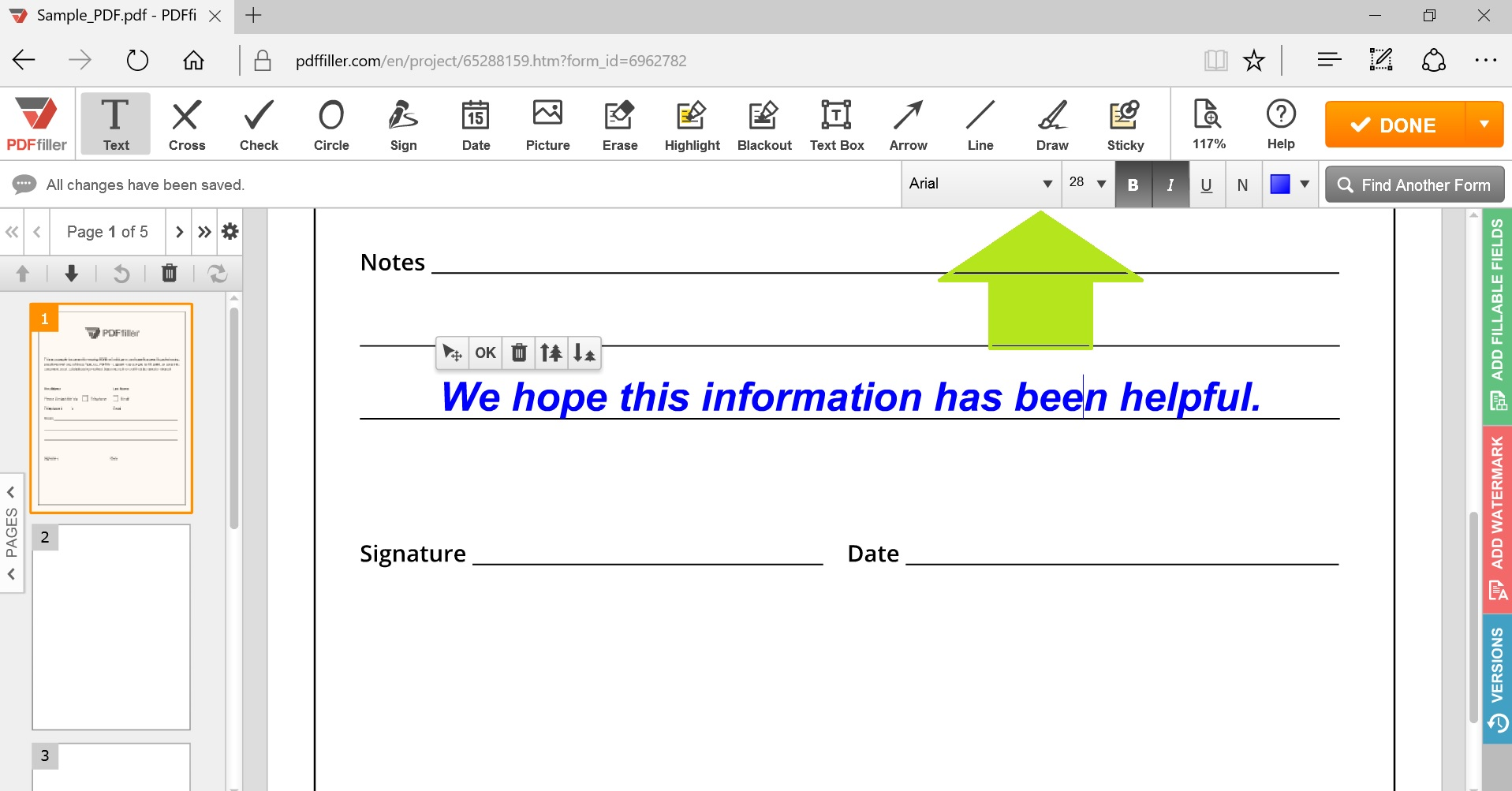The width and height of the screenshot is (1512, 791).
Task: Delete the selected text element
Action: pyautogui.click(x=518, y=353)
